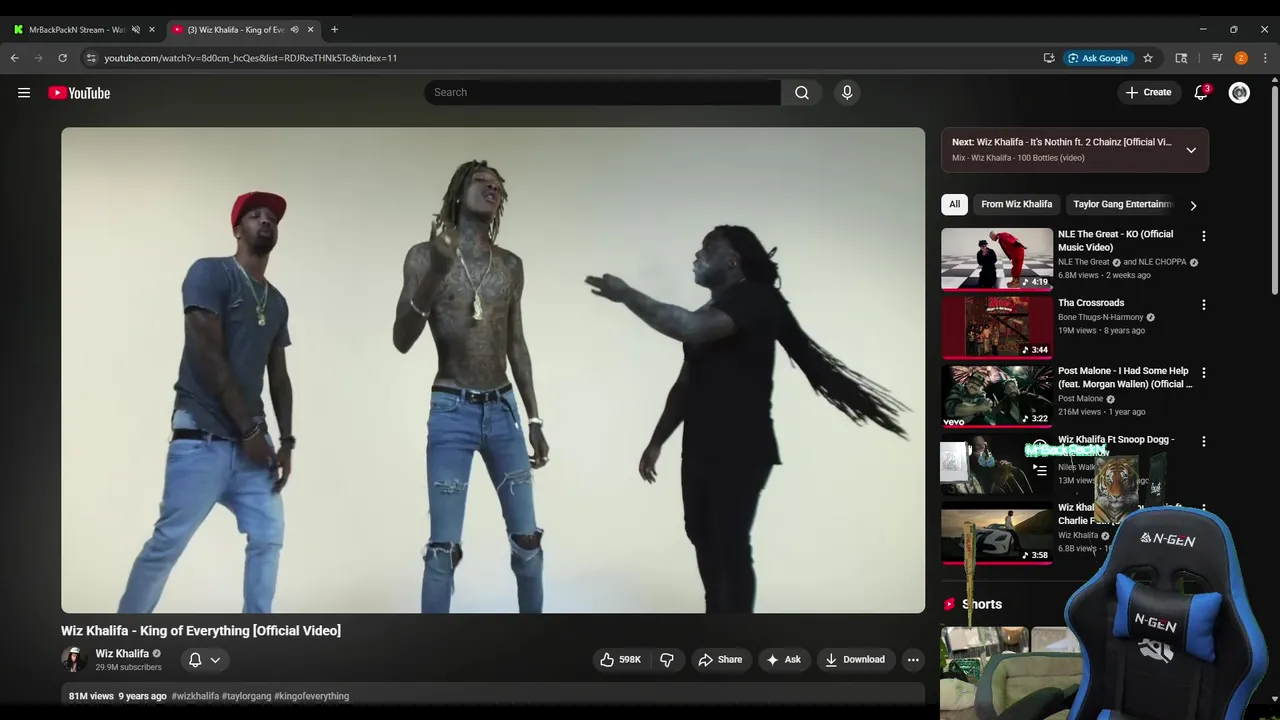Click the magnifier search button
The height and width of the screenshot is (720, 1280).
click(x=802, y=92)
